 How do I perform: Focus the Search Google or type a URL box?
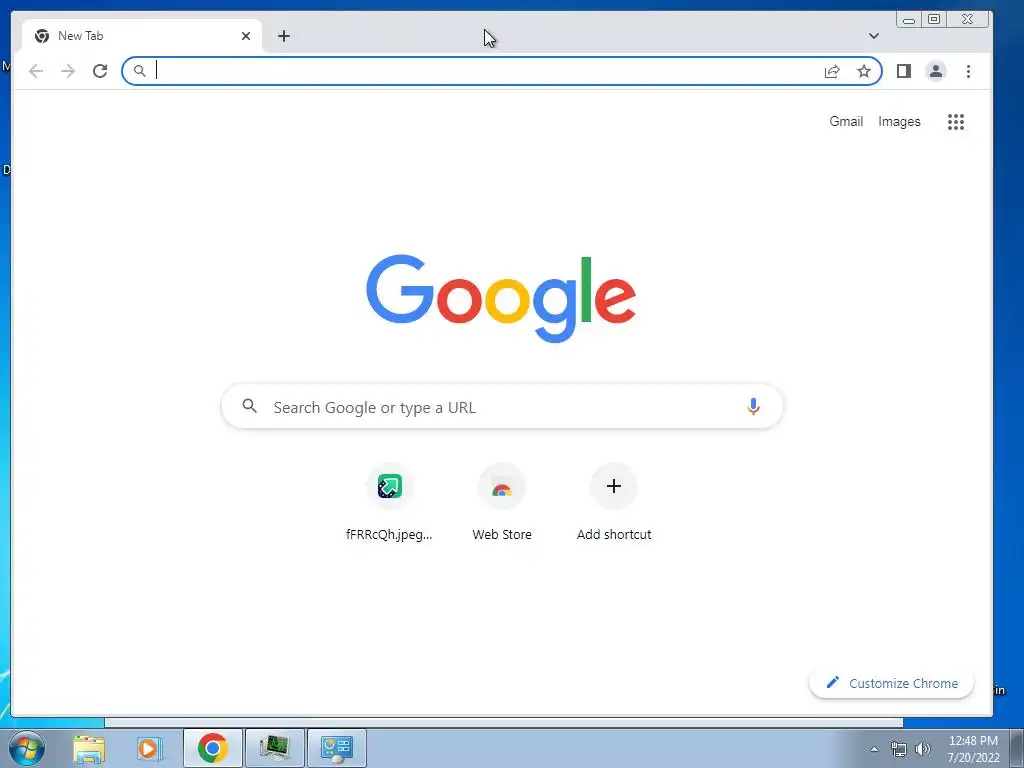pyautogui.click(x=502, y=407)
